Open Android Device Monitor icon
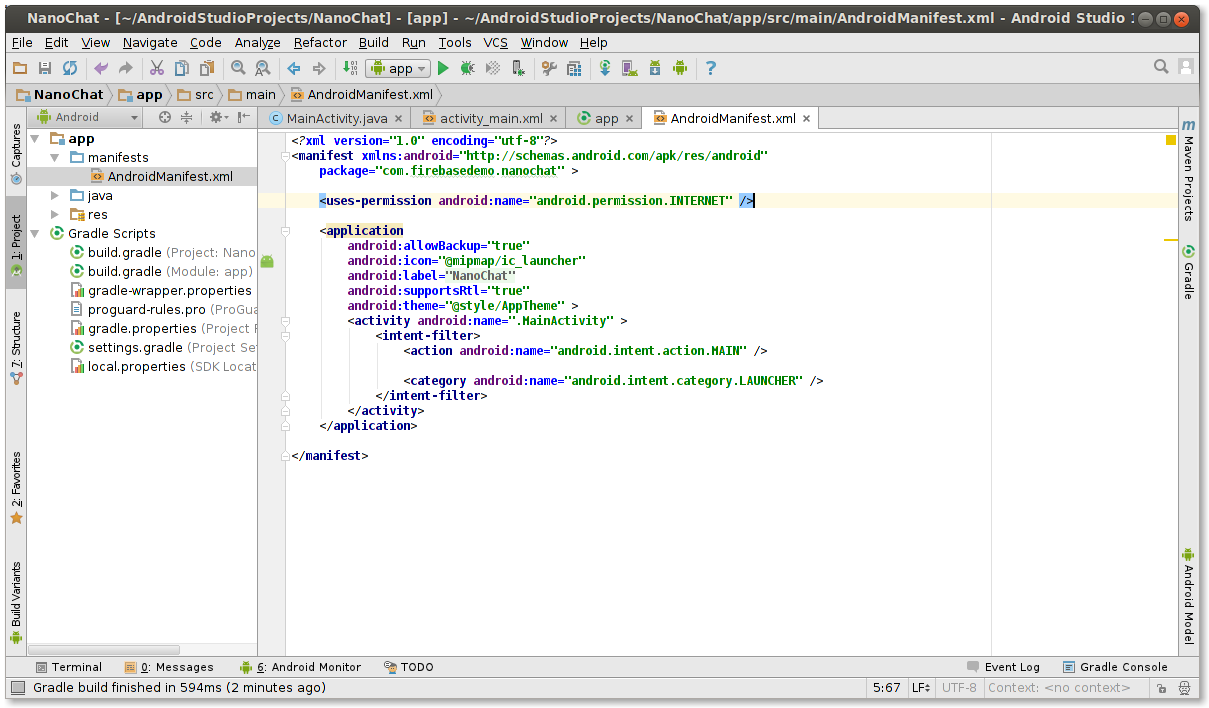This screenshot has height=708, width=1209. point(680,68)
